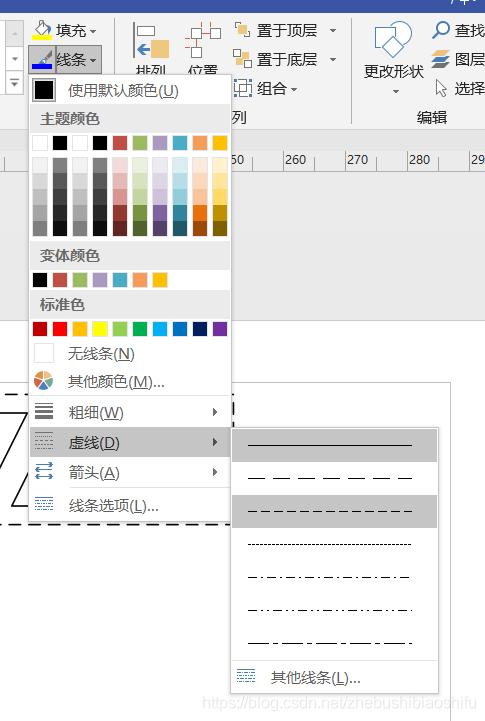
Task: Expand the style gallery more arrow
Action: [15, 84]
